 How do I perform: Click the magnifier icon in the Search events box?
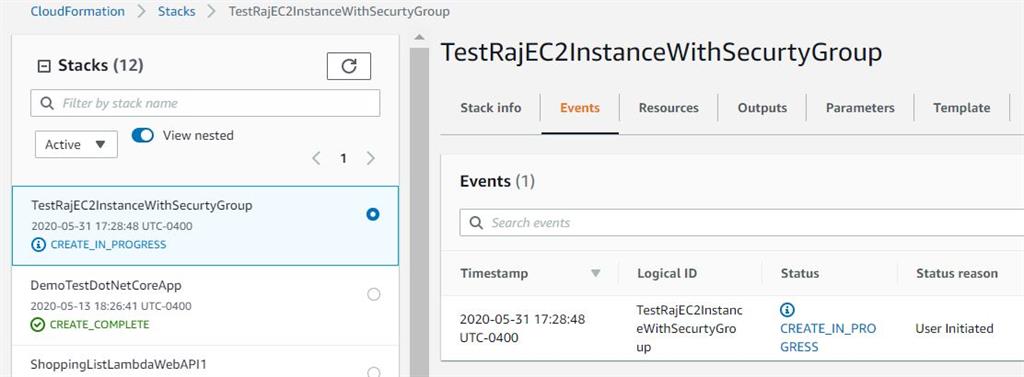pos(477,223)
